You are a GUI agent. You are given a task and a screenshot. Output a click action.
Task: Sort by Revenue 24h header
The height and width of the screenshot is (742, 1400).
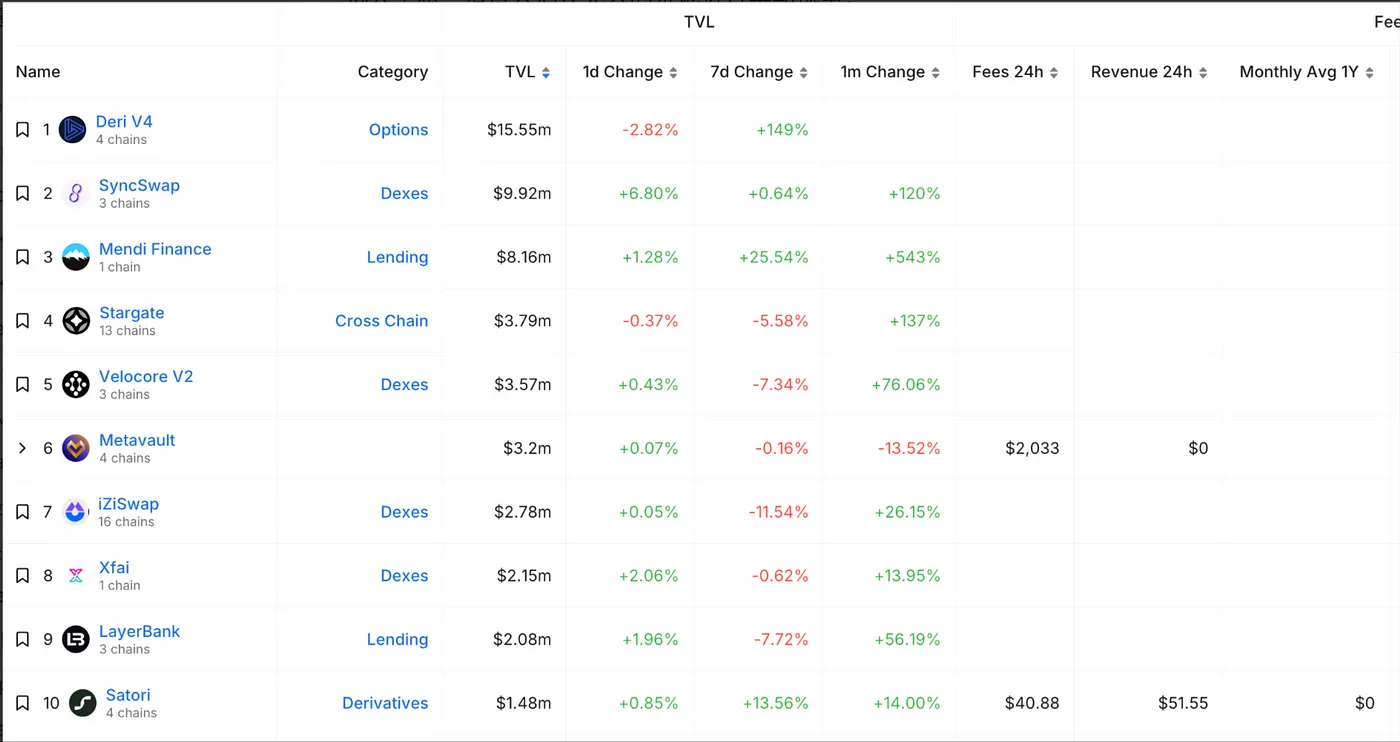pyautogui.click(x=1148, y=72)
